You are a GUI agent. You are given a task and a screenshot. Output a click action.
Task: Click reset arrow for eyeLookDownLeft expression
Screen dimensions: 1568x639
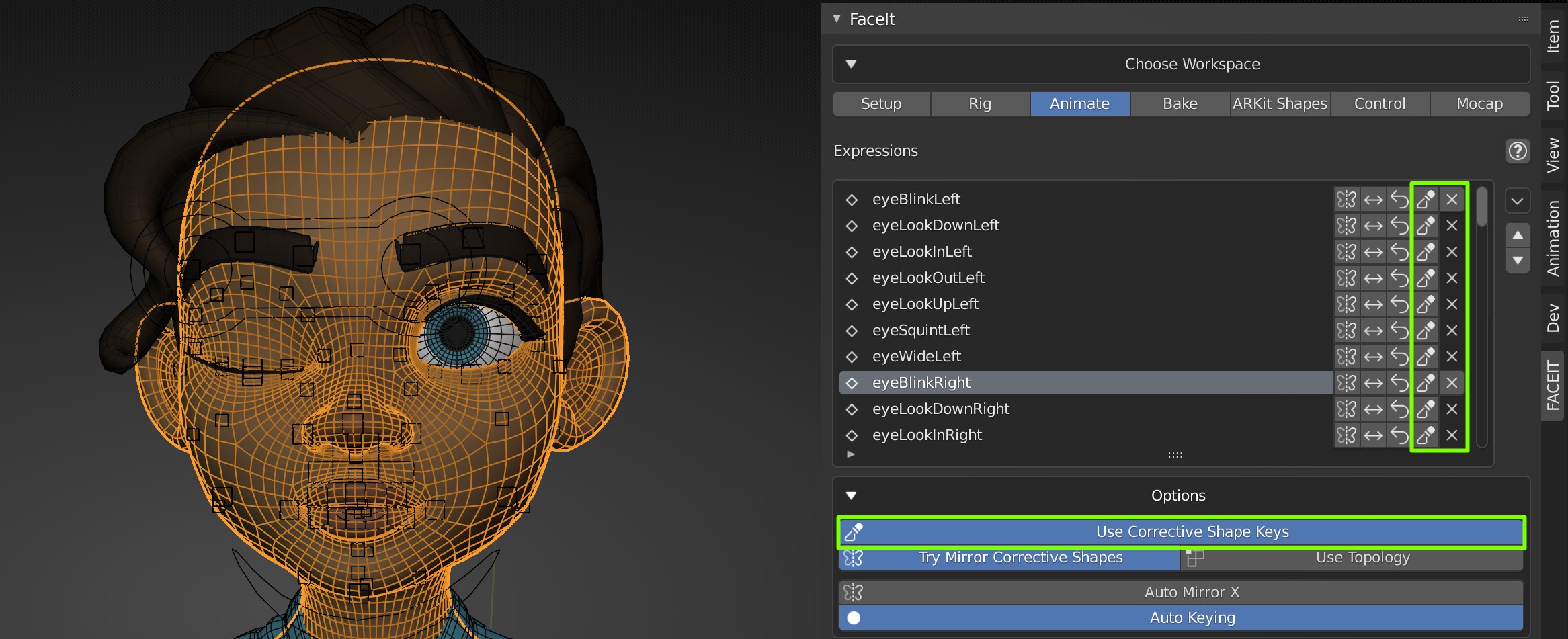(1399, 226)
